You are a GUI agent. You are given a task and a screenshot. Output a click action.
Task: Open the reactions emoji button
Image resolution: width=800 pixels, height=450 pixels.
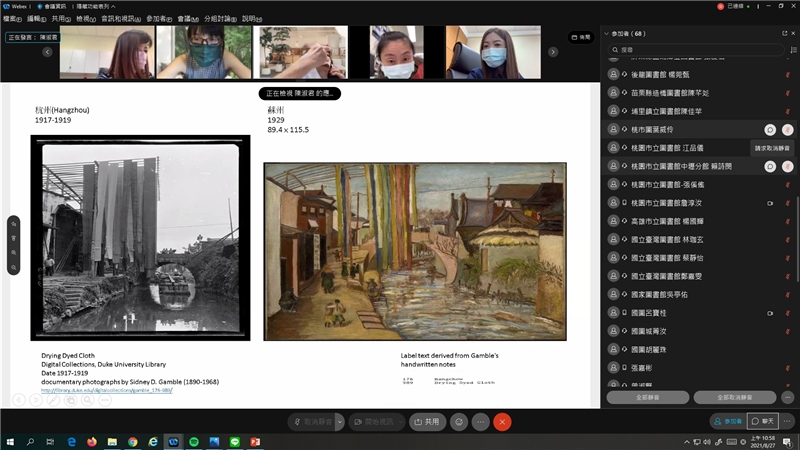click(459, 422)
